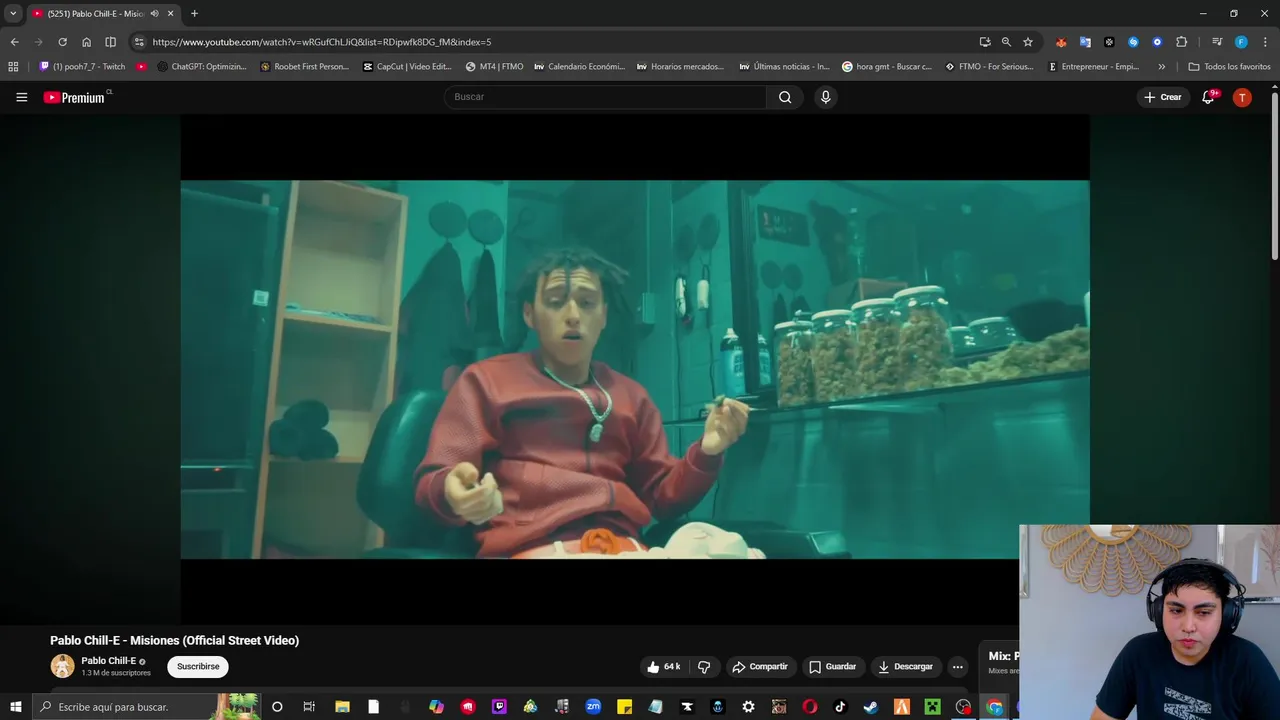Open Pablo Chill-E channel avatar
The height and width of the screenshot is (720, 1280).
point(62,666)
